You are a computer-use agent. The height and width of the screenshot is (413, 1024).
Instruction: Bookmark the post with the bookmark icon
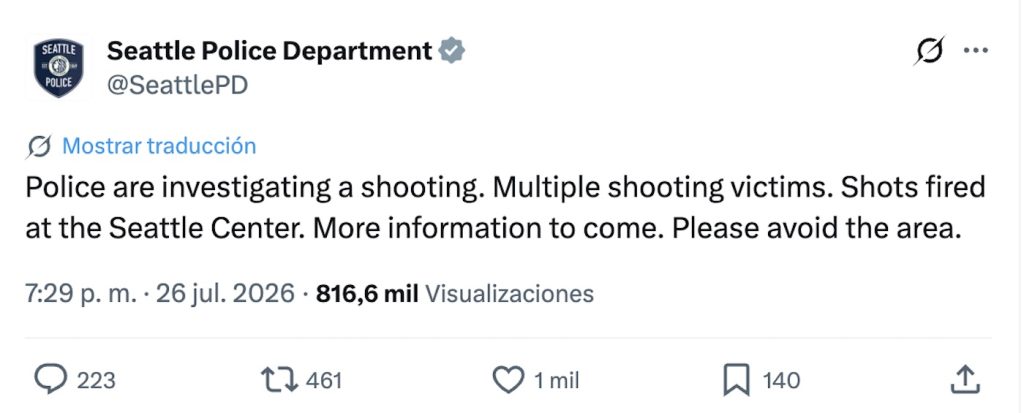point(737,380)
